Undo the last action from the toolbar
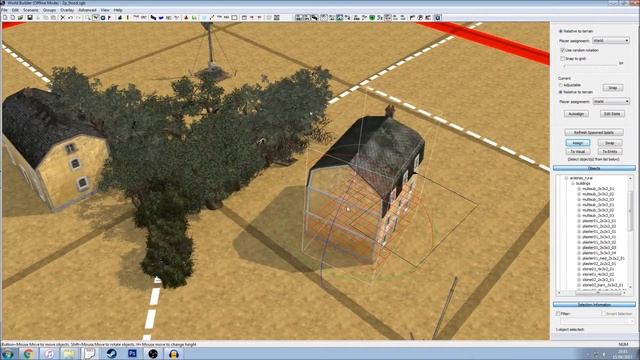The height and width of the screenshot is (360, 640). tap(70, 18)
